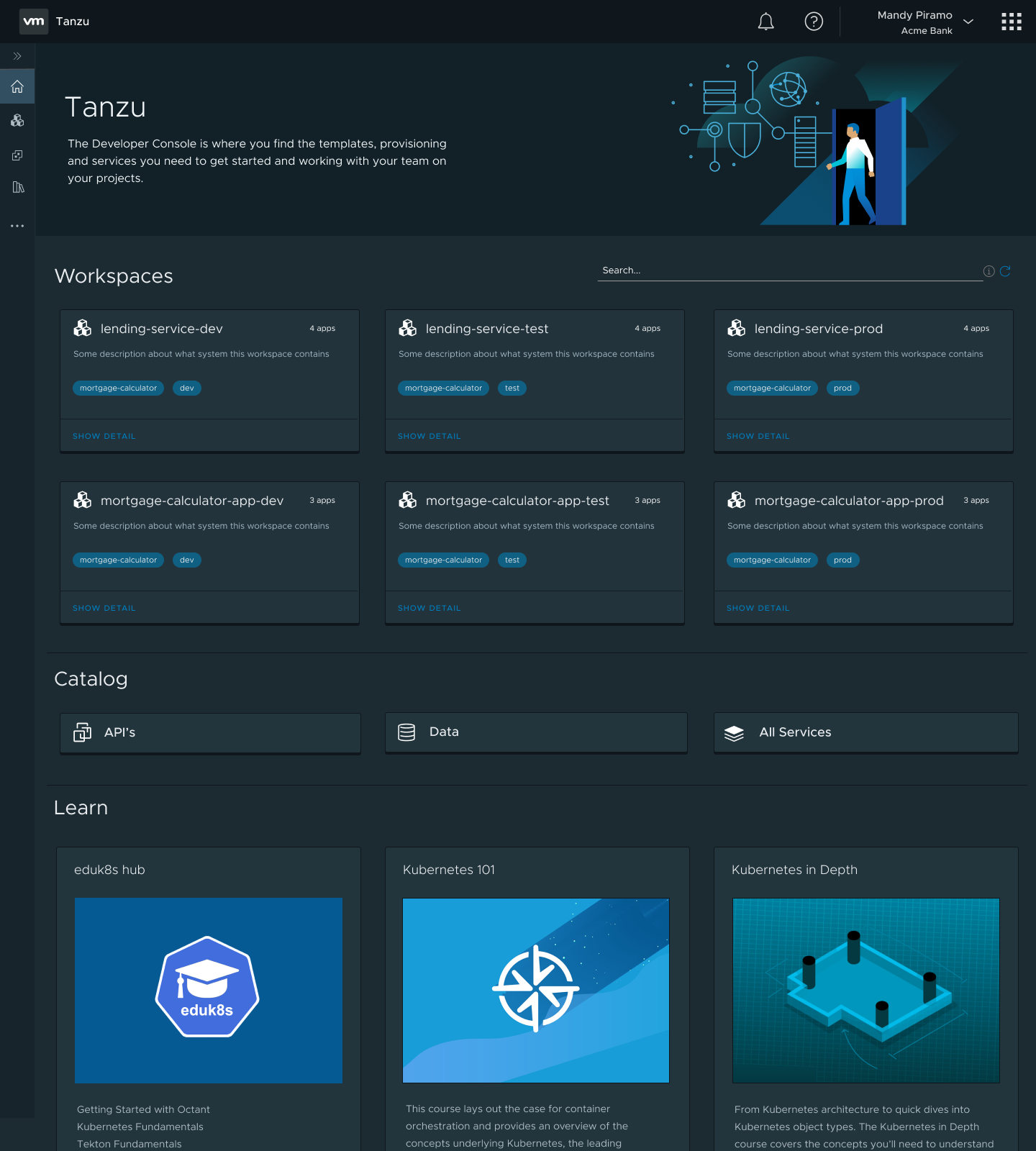
Task: Click the eduk8s hub card title
Action: 109,870
